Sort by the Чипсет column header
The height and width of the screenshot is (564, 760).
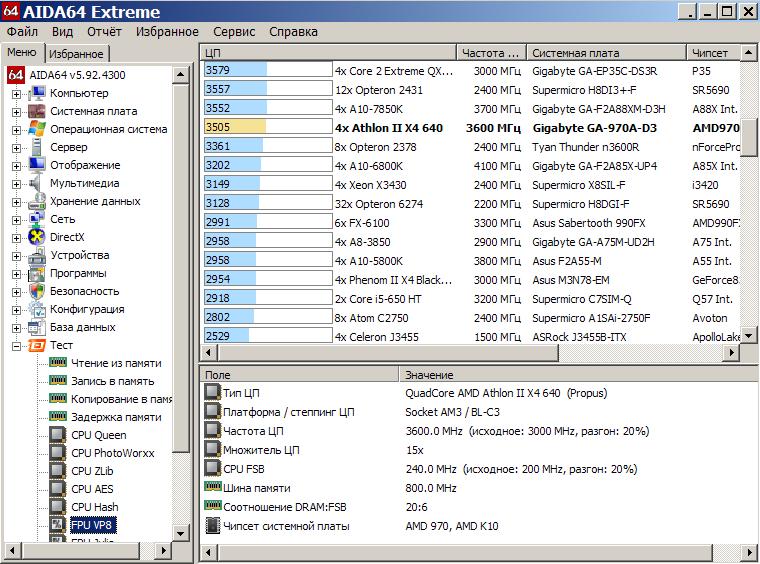coord(713,53)
